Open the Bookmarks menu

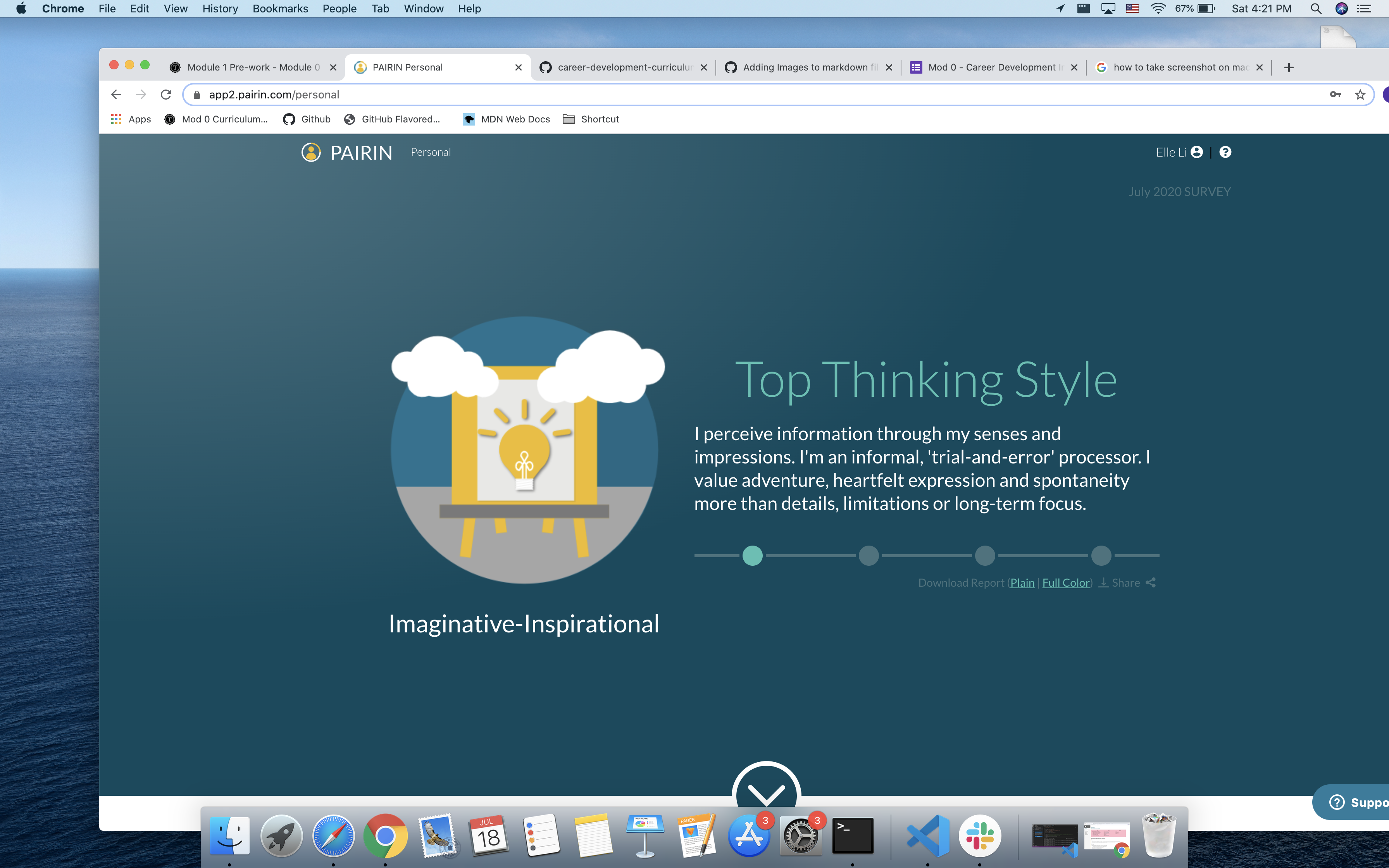click(280, 9)
